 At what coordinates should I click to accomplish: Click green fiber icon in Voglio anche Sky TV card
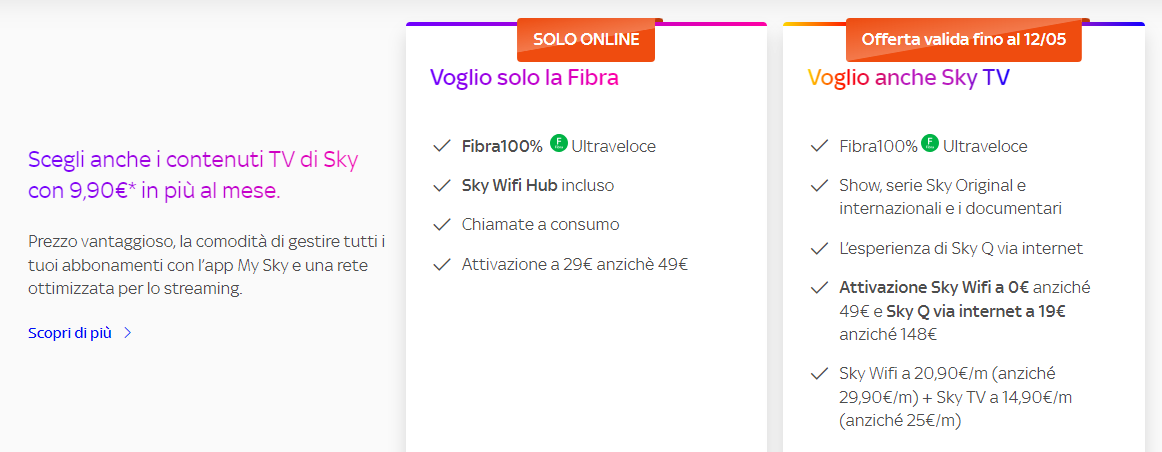tap(930, 145)
